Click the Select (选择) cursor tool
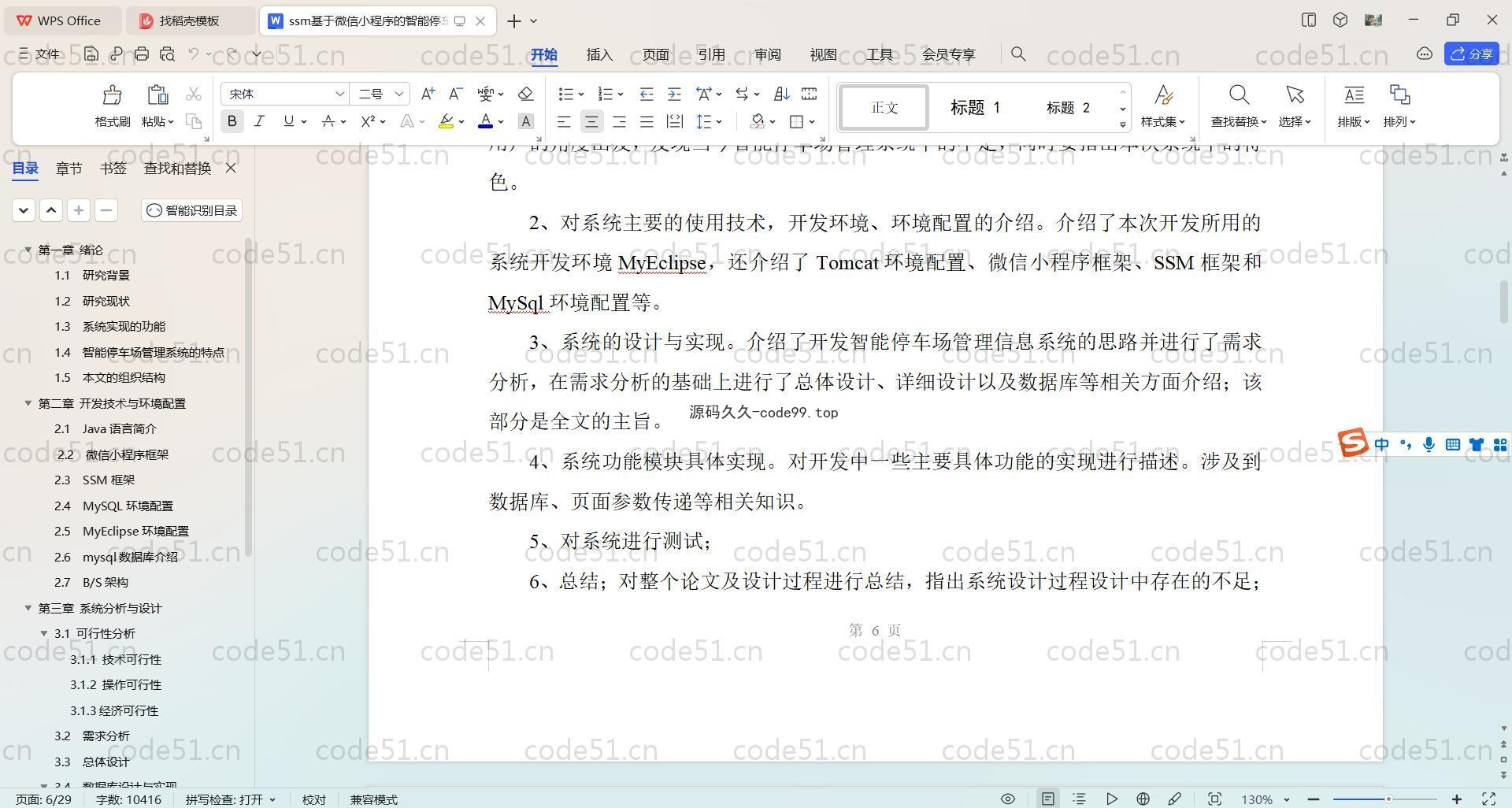This screenshot has height=808, width=1512. pyautogui.click(x=1295, y=106)
